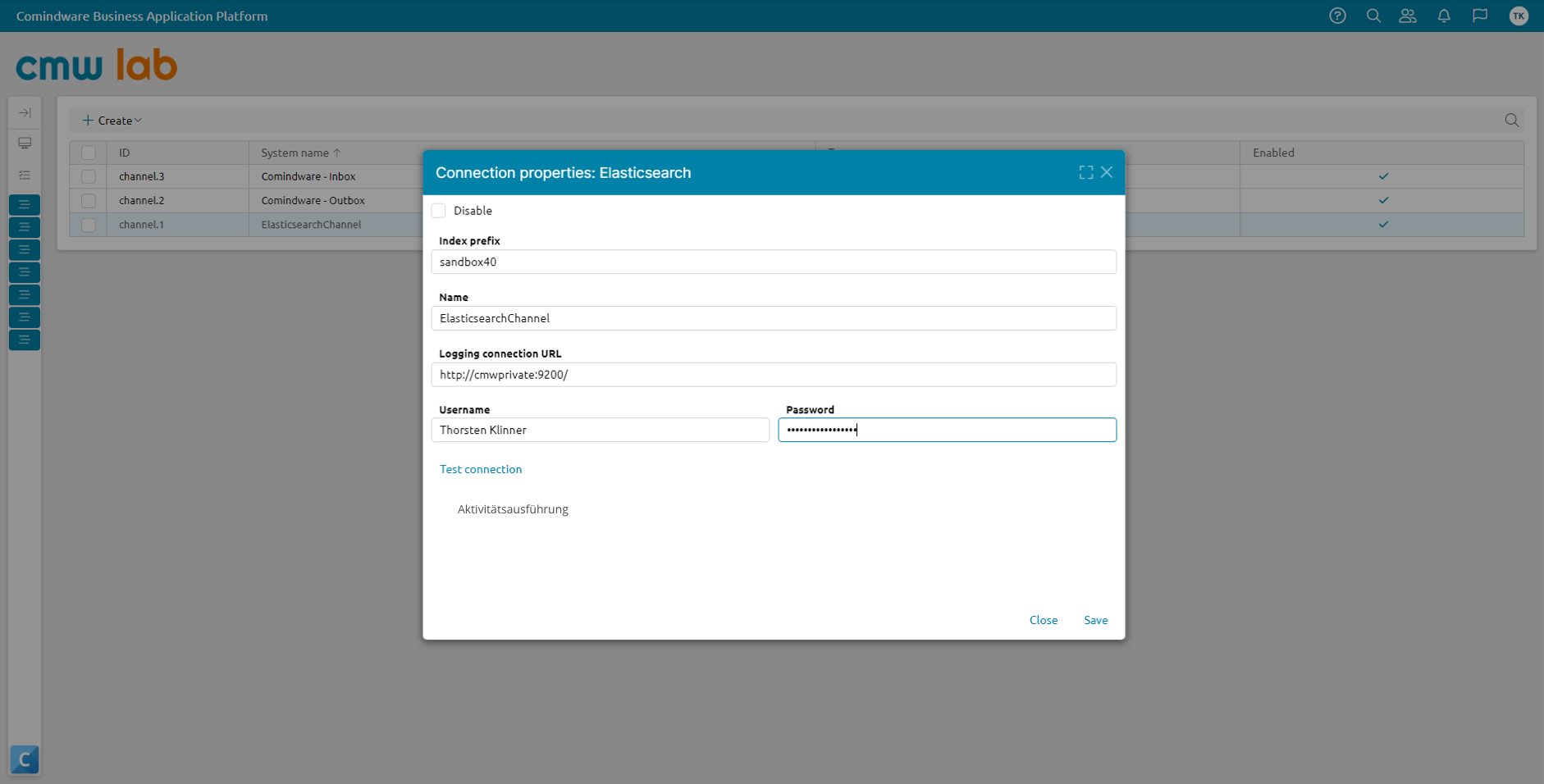Click the Comindware - Inbox cell

[308, 176]
